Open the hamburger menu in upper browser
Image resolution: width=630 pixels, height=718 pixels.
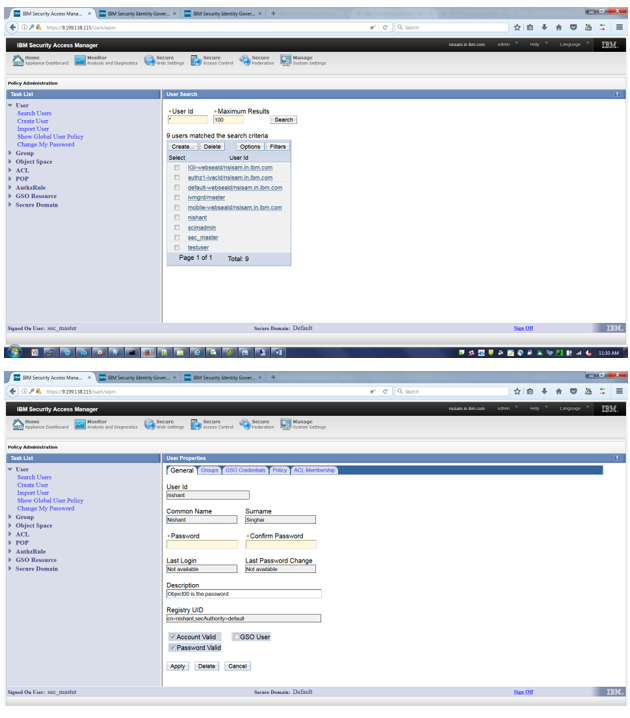tap(619, 27)
